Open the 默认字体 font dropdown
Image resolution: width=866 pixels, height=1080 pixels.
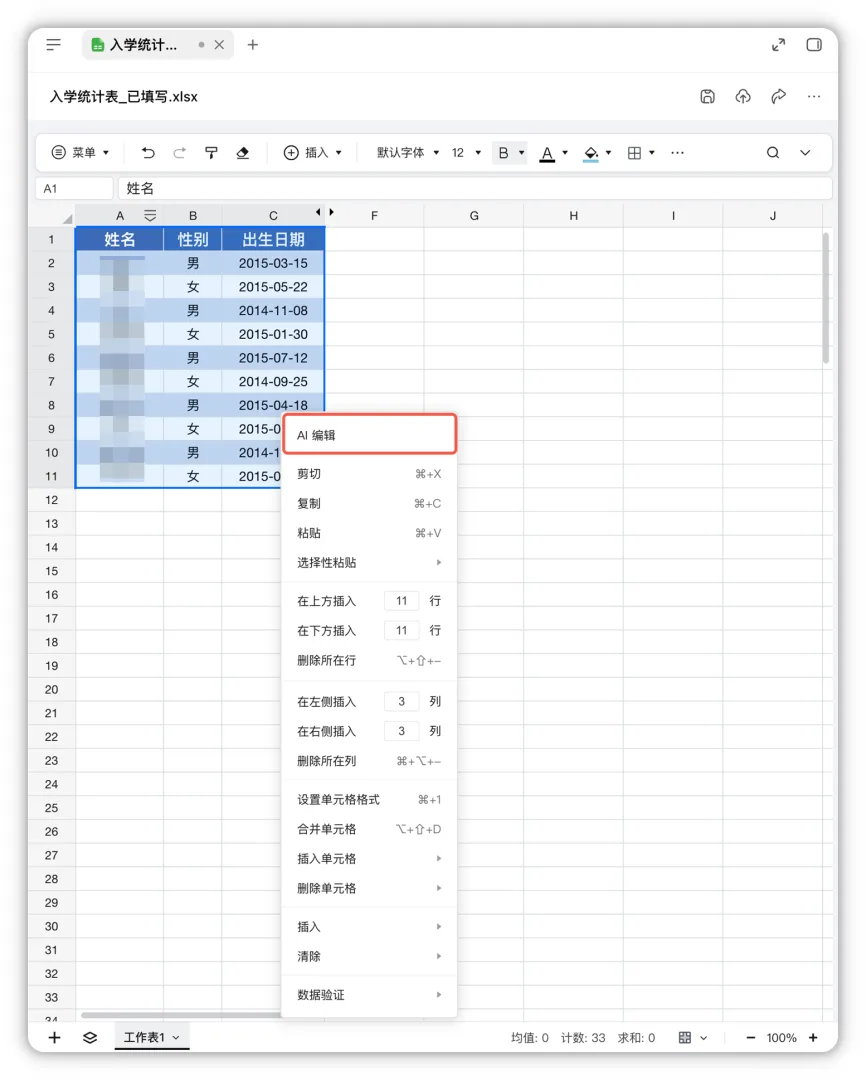pos(408,153)
